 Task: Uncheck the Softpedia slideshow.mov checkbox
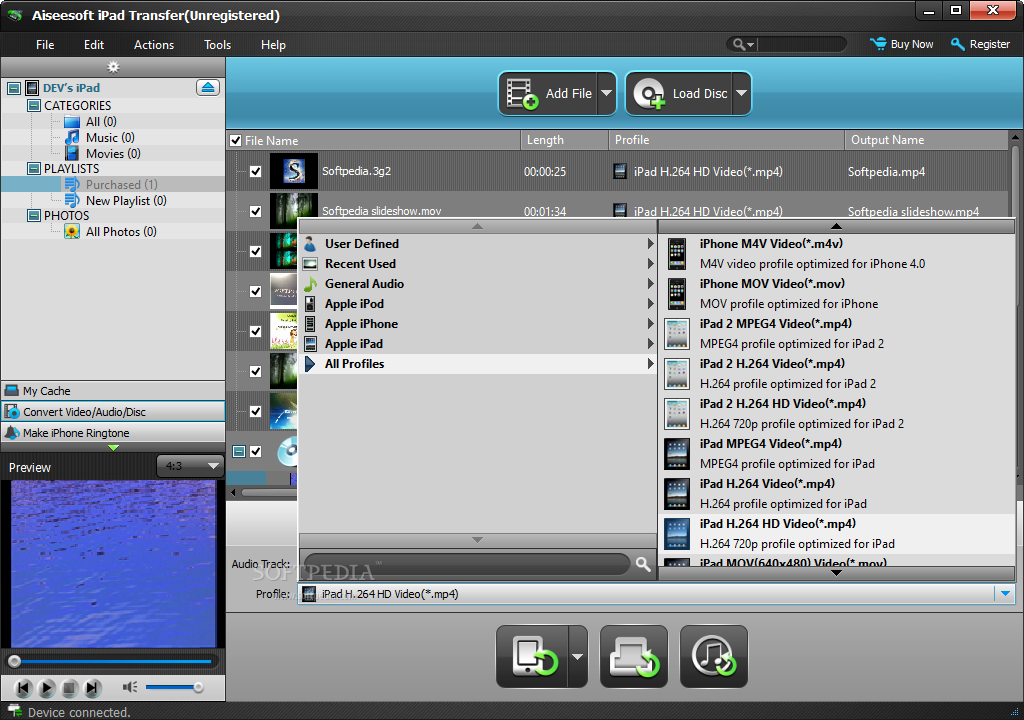pyautogui.click(x=255, y=212)
